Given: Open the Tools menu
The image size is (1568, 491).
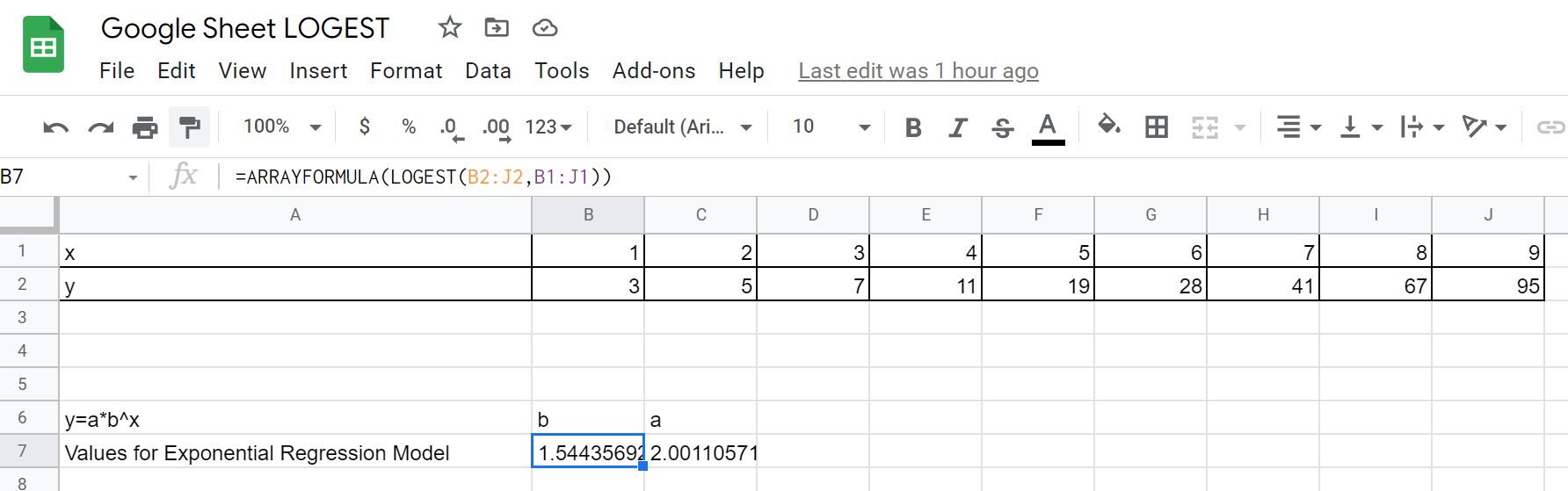Looking at the screenshot, I should click(562, 70).
